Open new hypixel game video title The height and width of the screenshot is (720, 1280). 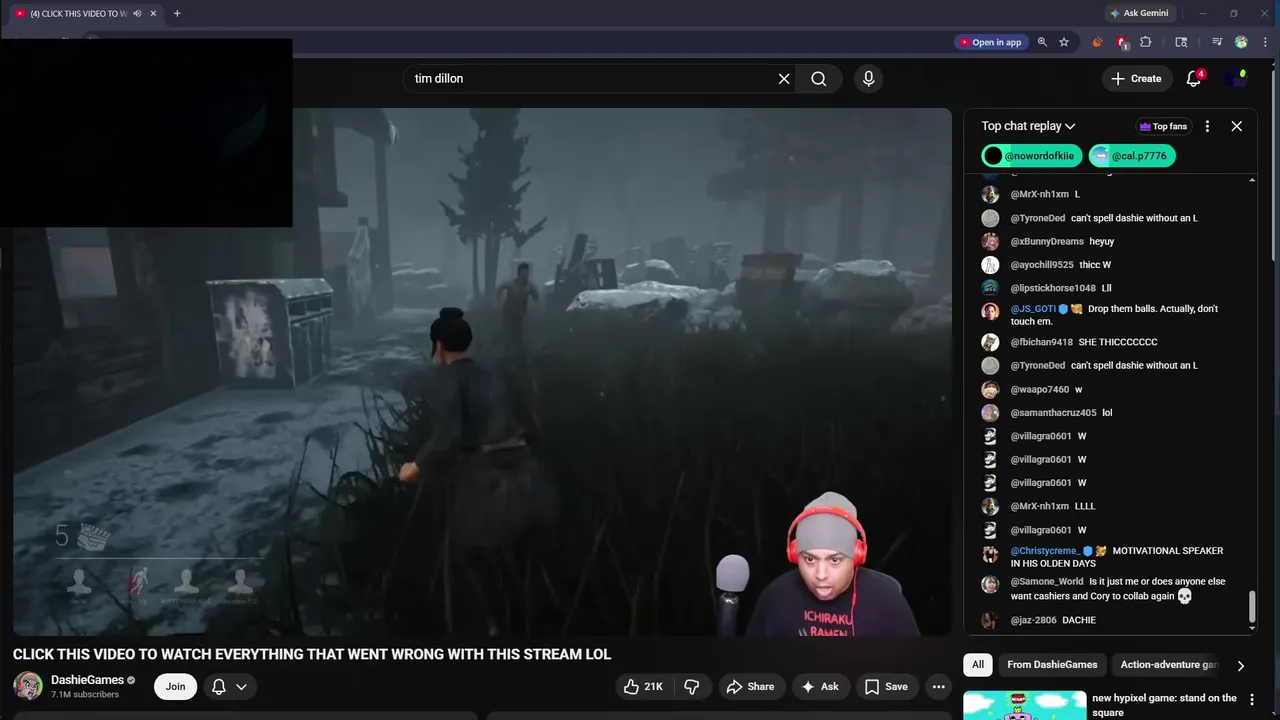tap(1165, 705)
